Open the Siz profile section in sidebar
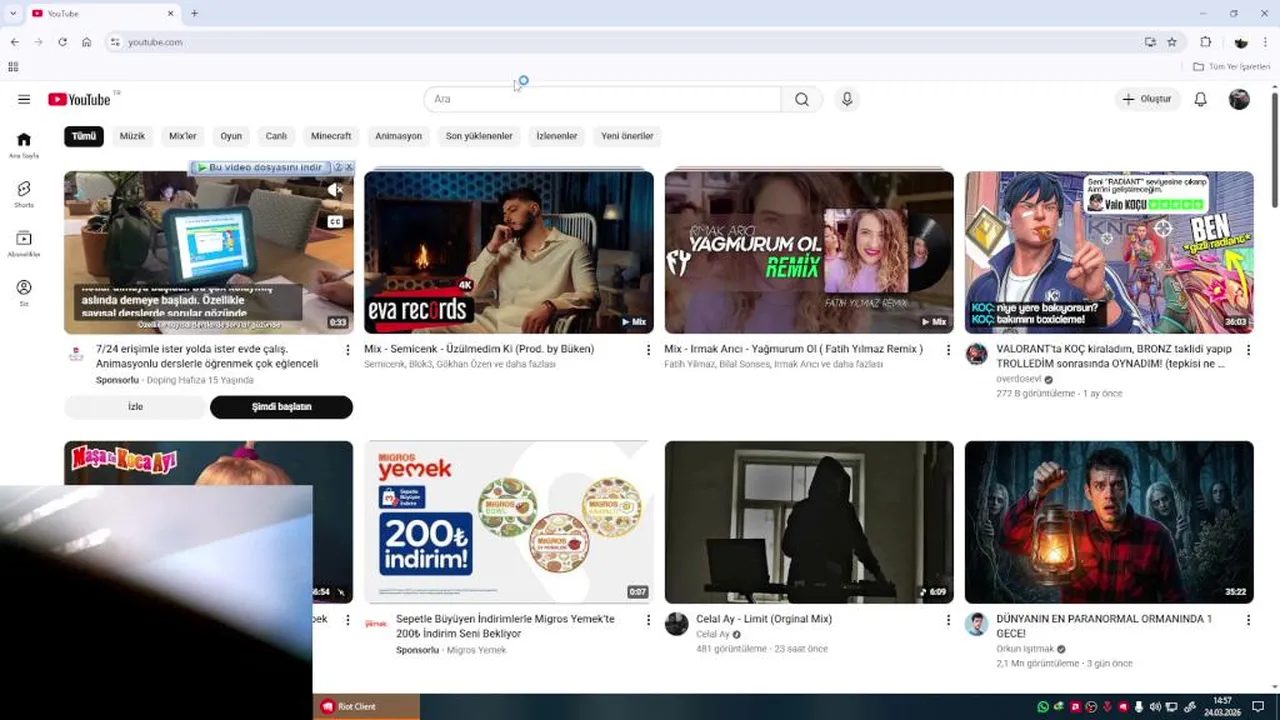This screenshot has width=1280, height=720. pyautogui.click(x=24, y=292)
